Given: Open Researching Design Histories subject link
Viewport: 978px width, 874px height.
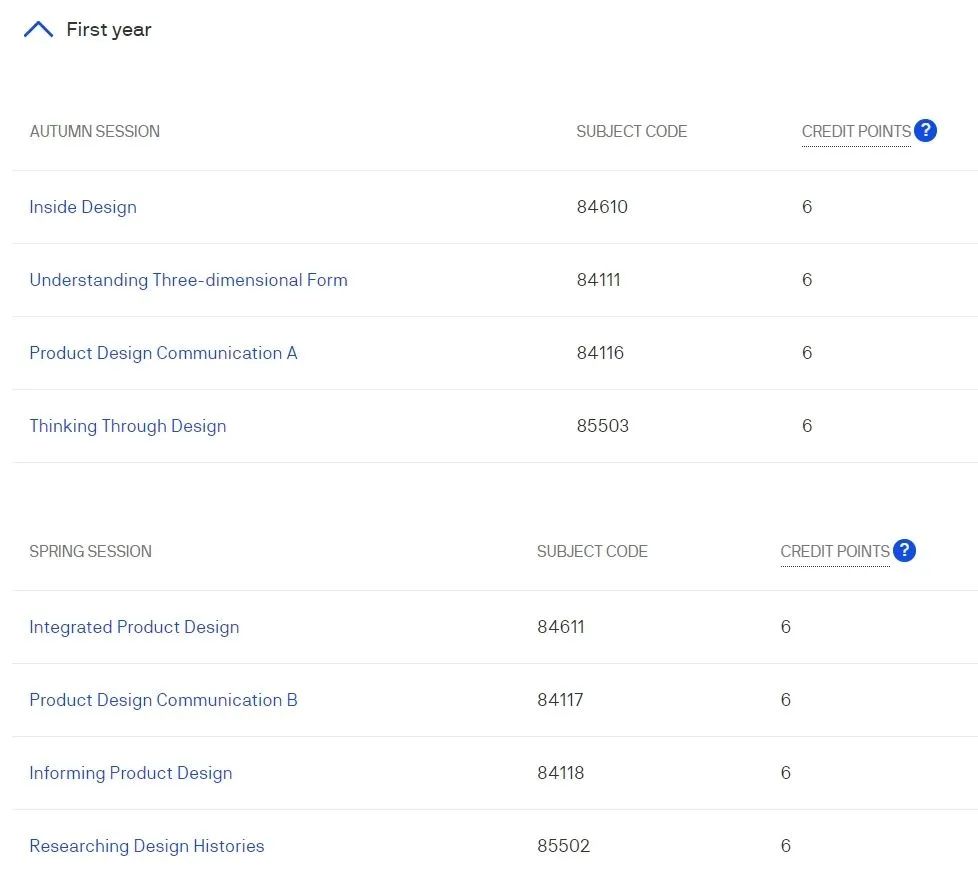Looking at the screenshot, I should [147, 846].
